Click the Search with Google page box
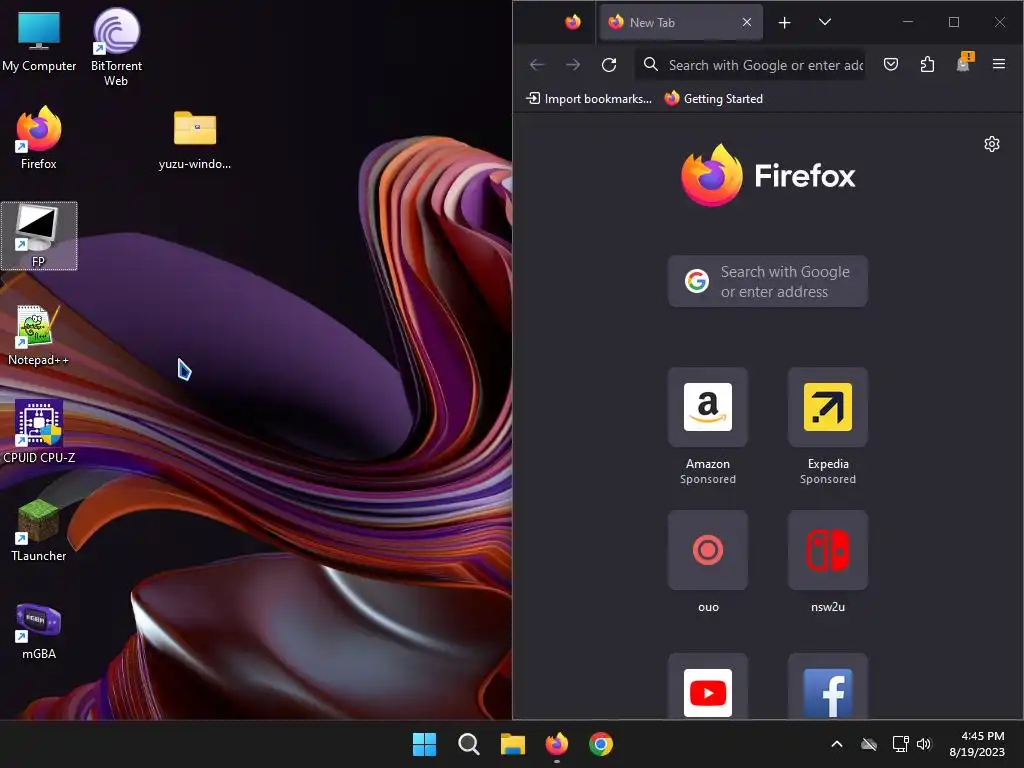 pyautogui.click(x=767, y=281)
